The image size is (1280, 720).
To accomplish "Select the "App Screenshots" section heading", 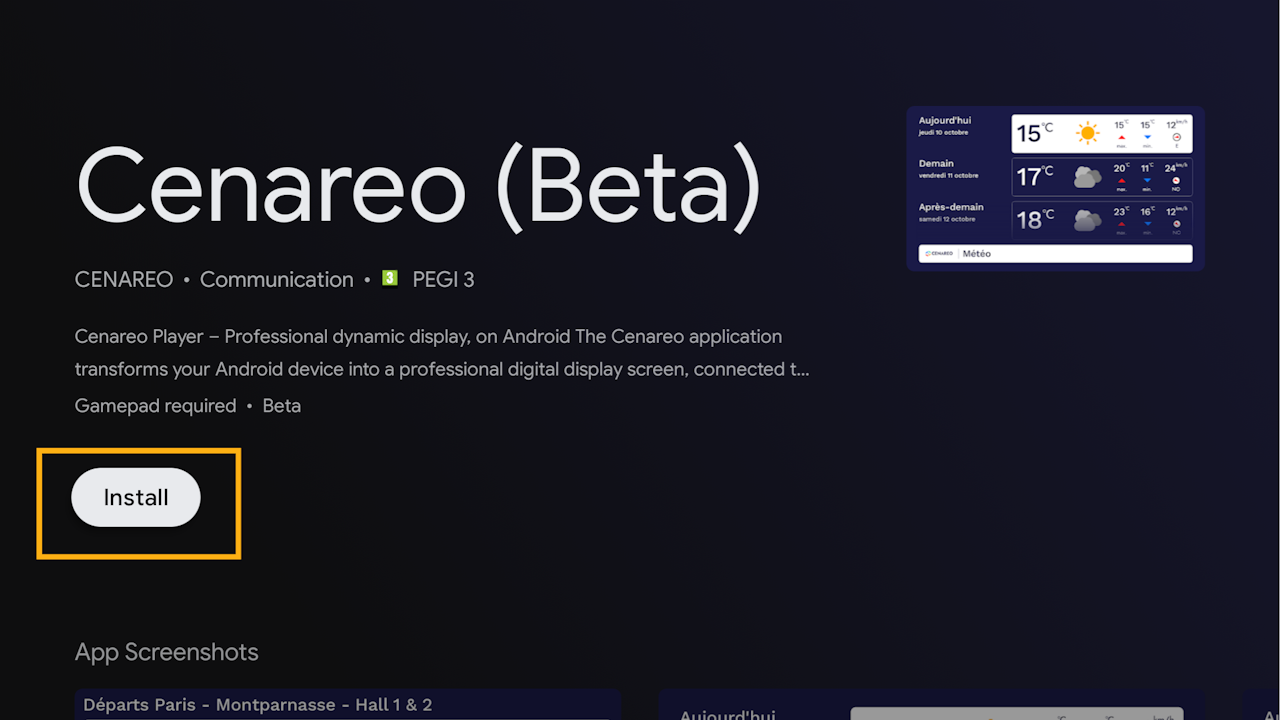I will click(x=167, y=652).
